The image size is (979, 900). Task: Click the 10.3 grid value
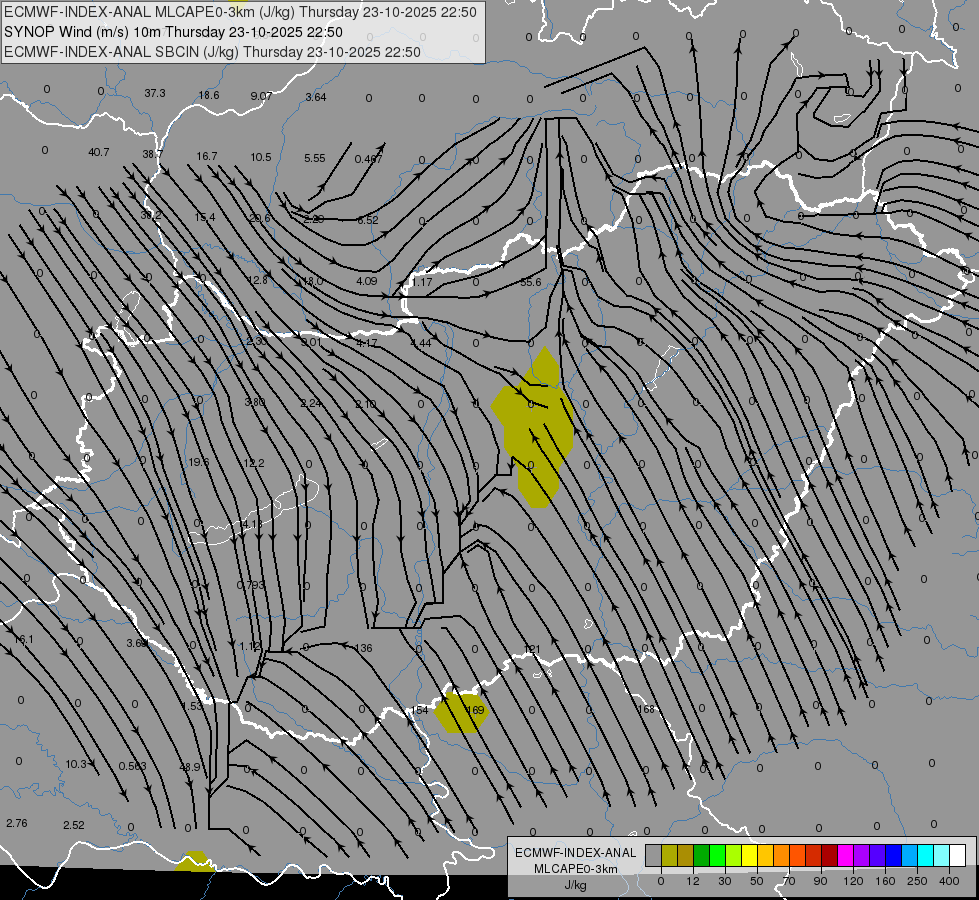76,764
